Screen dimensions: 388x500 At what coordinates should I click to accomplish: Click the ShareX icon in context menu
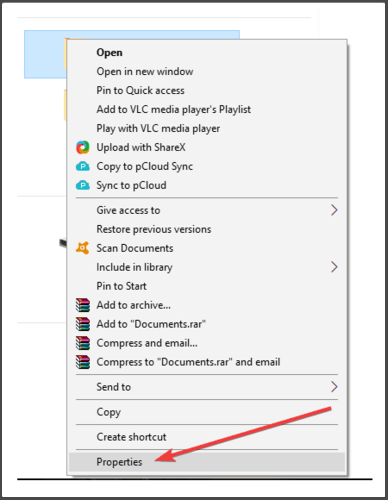[83, 147]
